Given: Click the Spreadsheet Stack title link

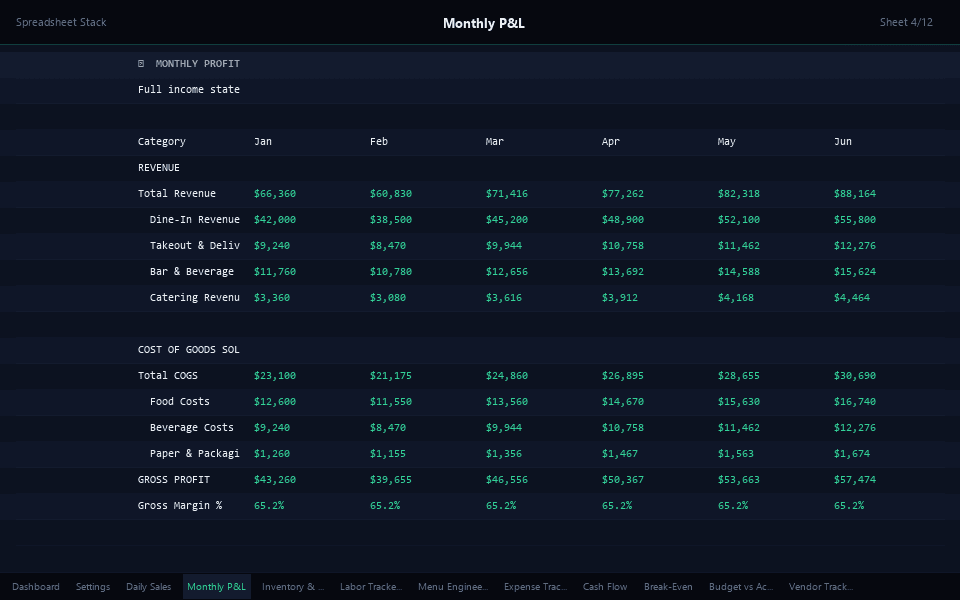Looking at the screenshot, I should pos(61,22).
